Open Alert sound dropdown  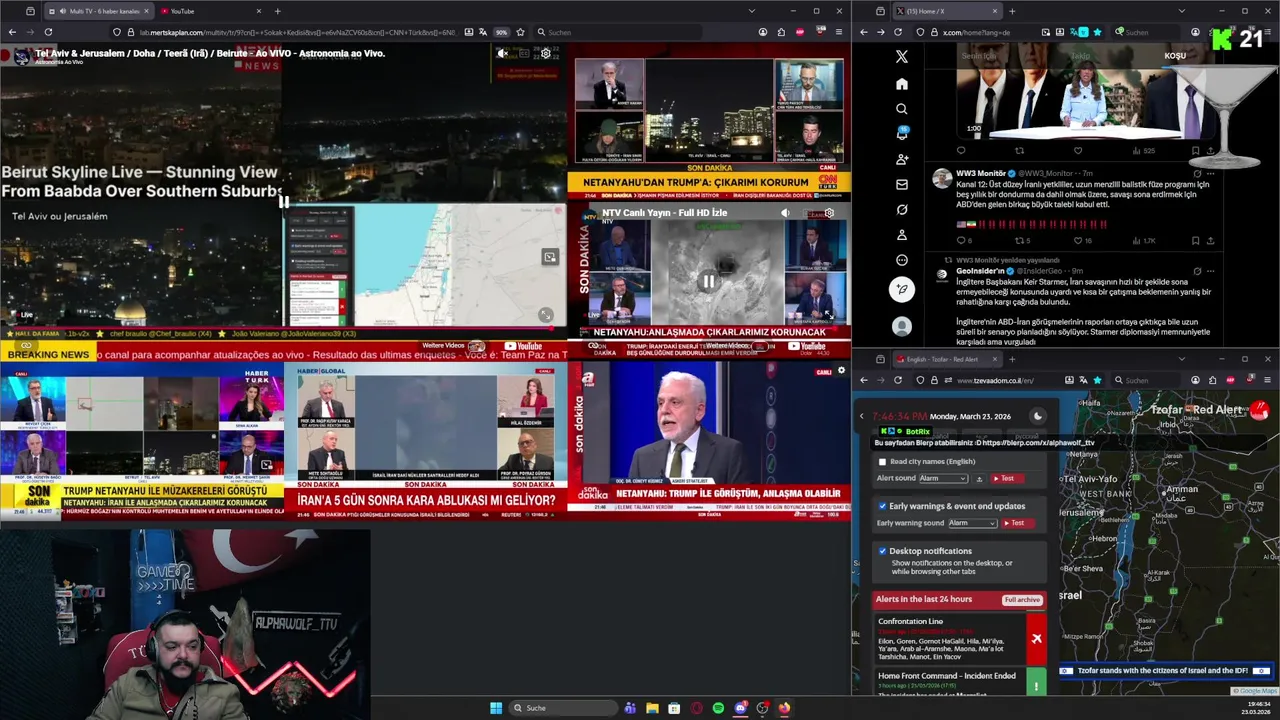click(x=943, y=479)
